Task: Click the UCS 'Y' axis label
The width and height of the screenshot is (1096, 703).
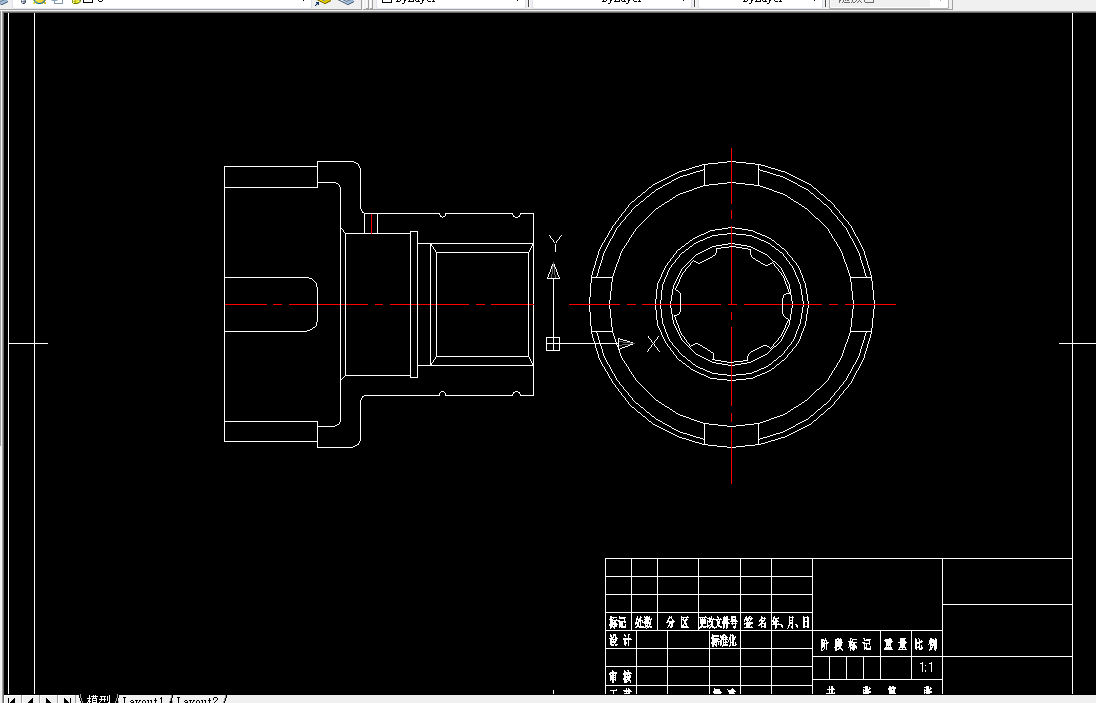Action: point(555,243)
